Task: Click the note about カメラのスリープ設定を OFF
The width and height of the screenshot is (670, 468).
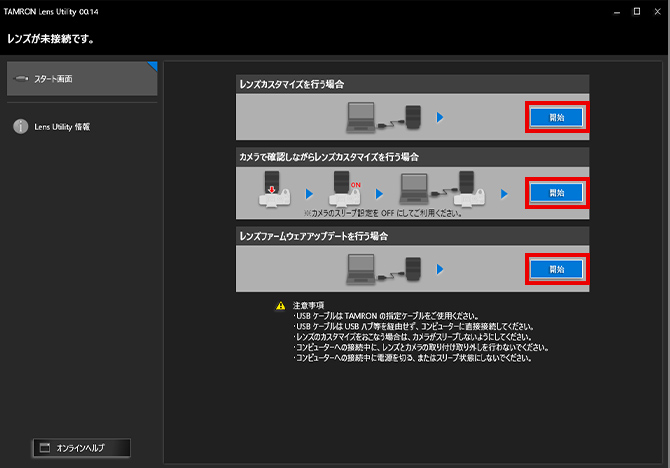Action: click(383, 213)
